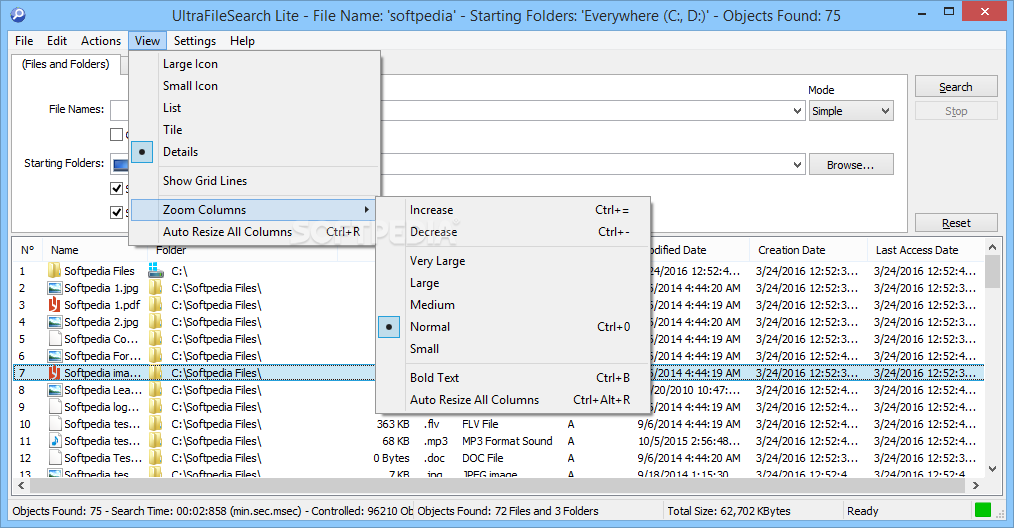The width and height of the screenshot is (1014, 528).
Task: Click the computer icon in Starting Folders field
Action: click(x=120, y=165)
